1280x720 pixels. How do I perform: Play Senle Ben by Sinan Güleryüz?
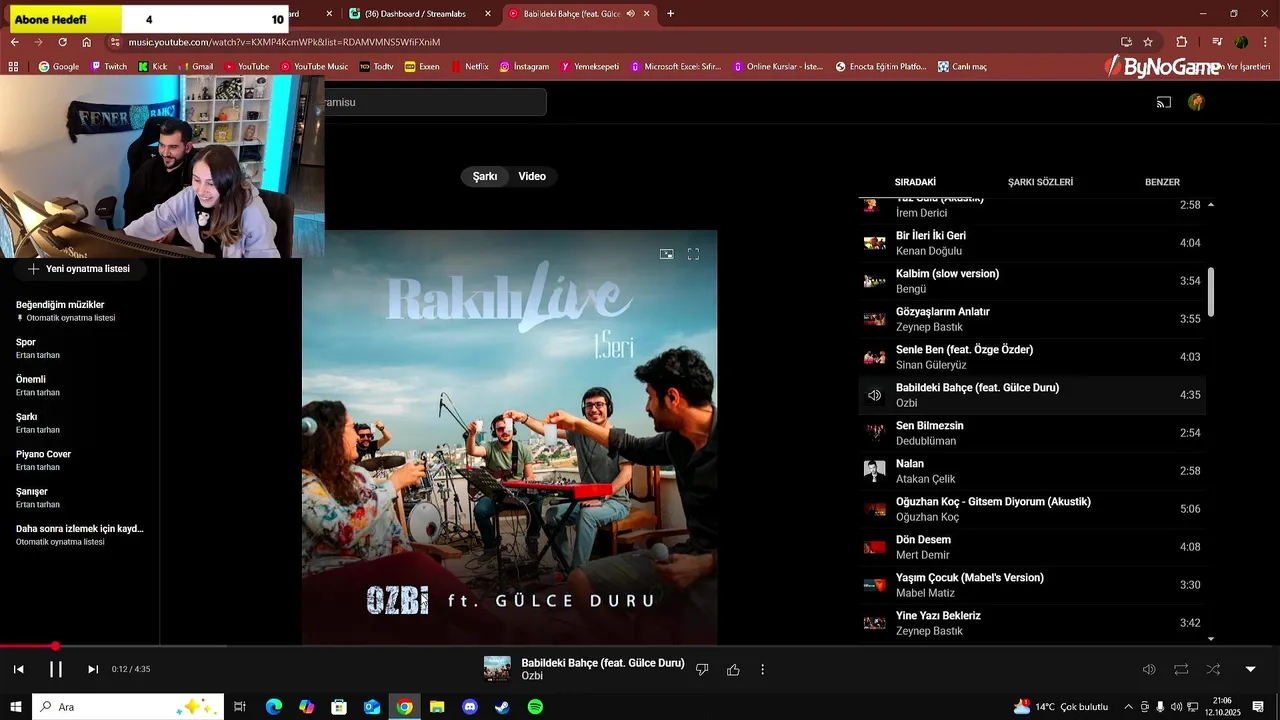1032,357
